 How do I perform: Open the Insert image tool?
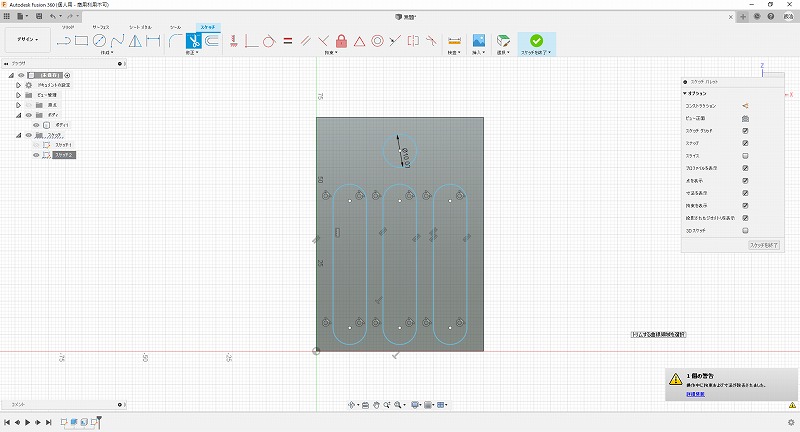(479, 41)
